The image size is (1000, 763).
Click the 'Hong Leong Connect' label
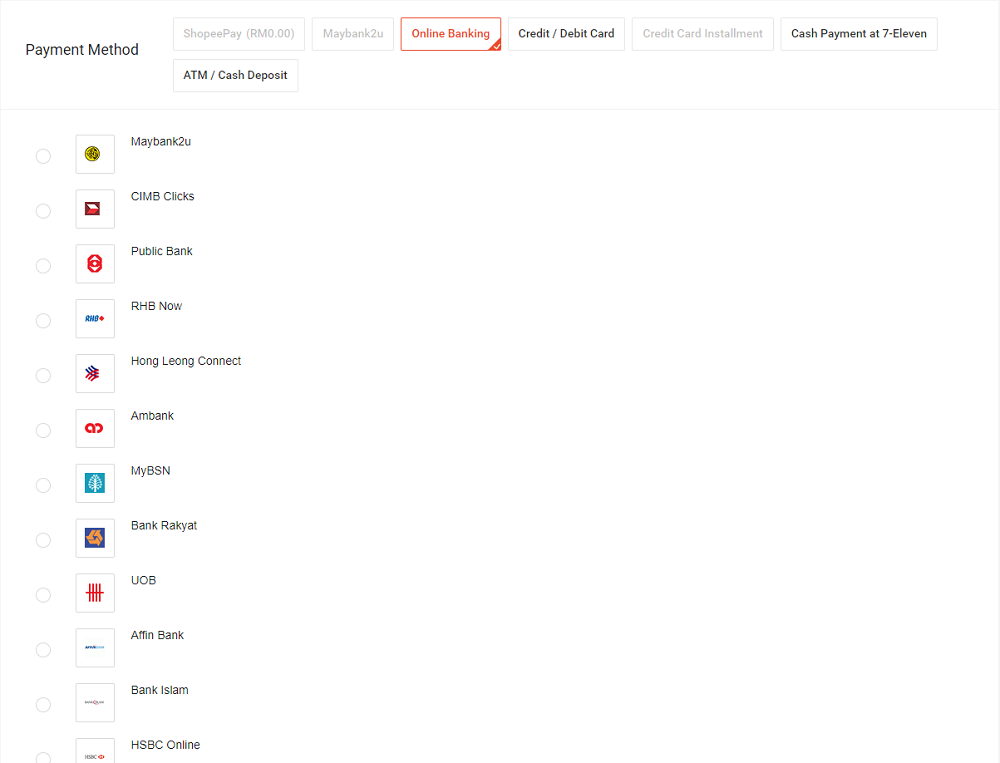(x=186, y=361)
